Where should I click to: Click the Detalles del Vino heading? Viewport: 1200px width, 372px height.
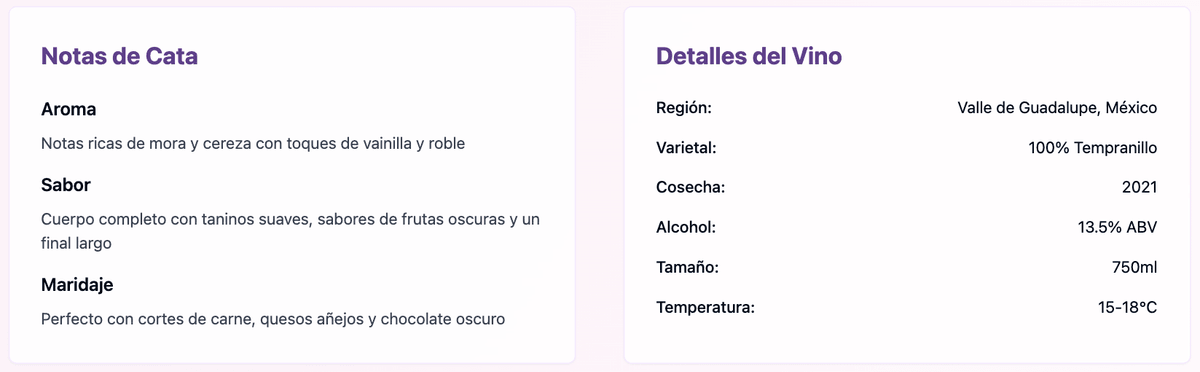pyautogui.click(x=749, y=56)
